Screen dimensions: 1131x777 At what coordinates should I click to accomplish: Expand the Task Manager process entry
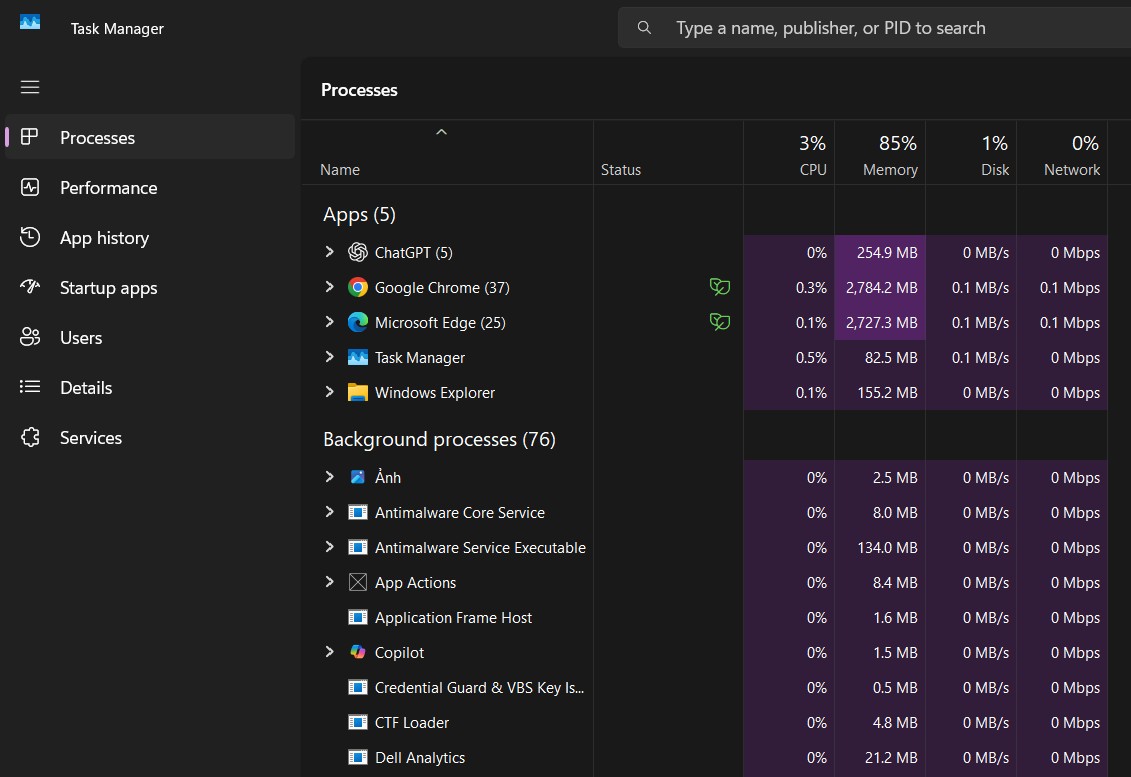[329, 357]
